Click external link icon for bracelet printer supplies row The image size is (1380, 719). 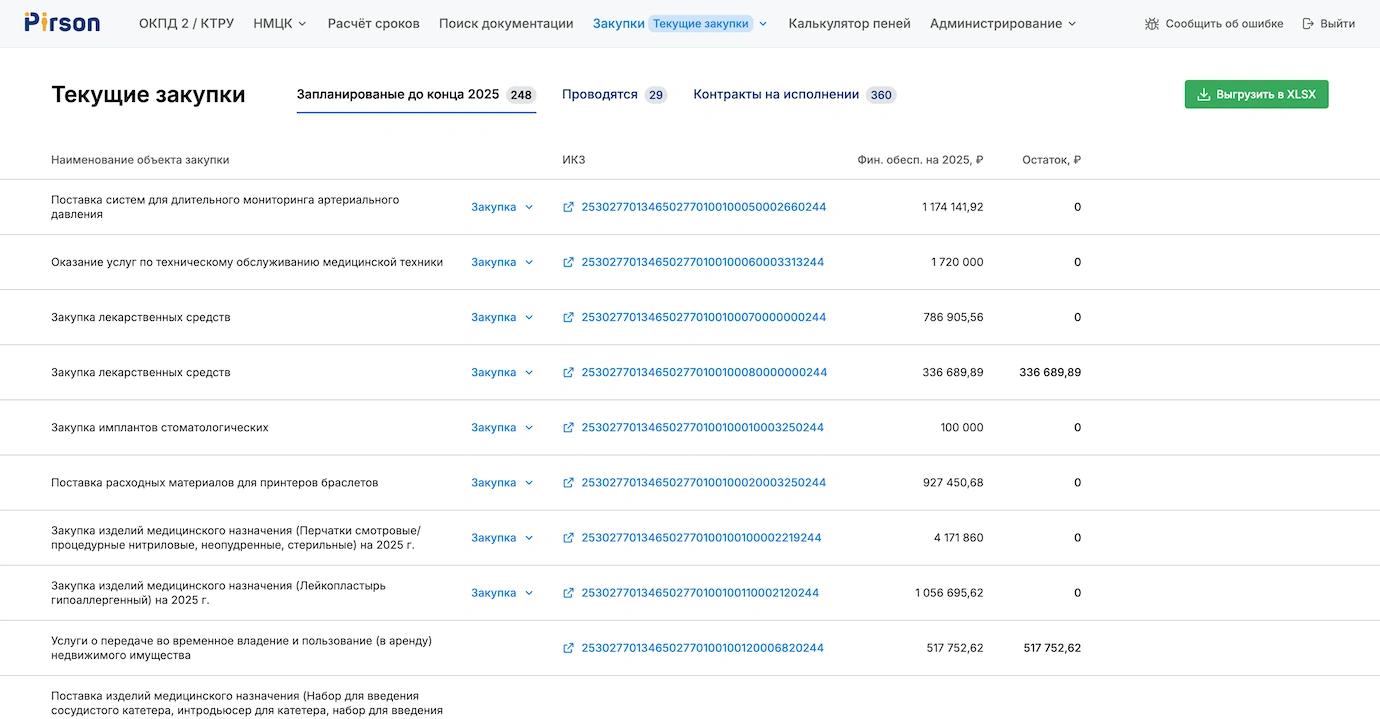tap(569, 483)
